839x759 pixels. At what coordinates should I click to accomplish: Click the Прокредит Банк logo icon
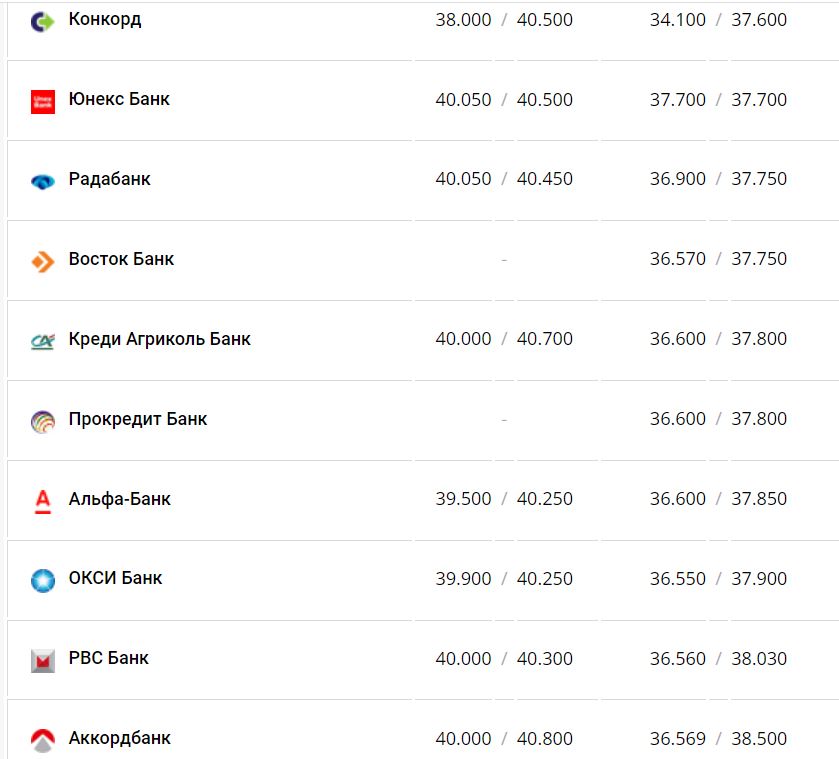(x=42, y=421)
